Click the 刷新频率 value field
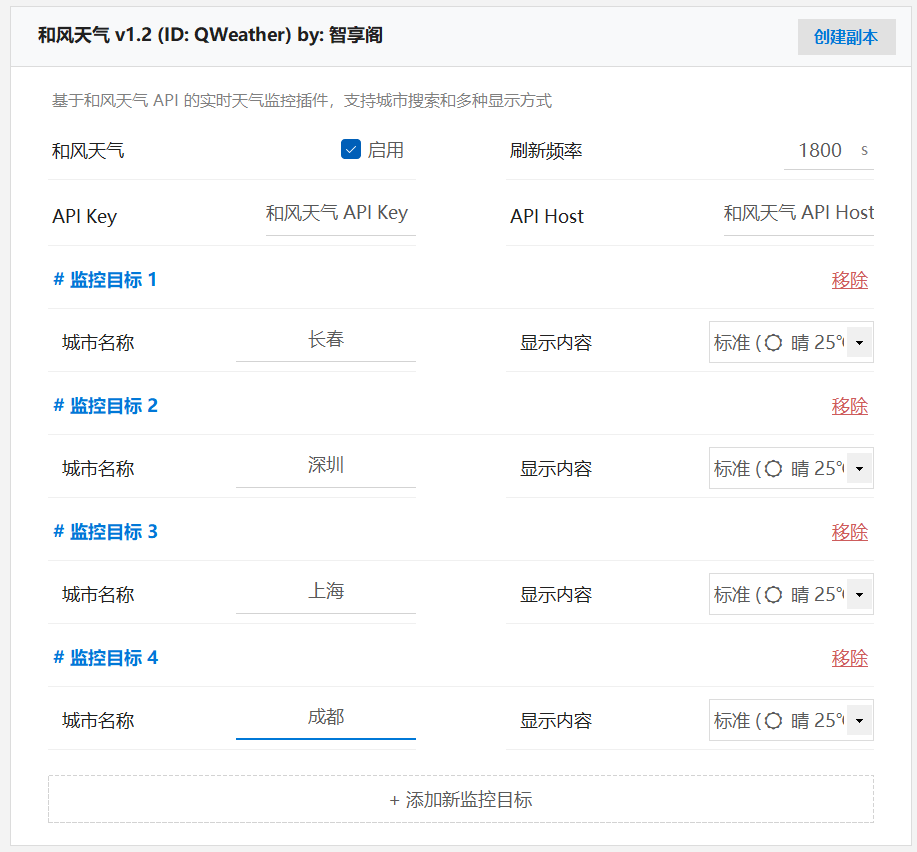Screen dimensions: 917x852 820,150
